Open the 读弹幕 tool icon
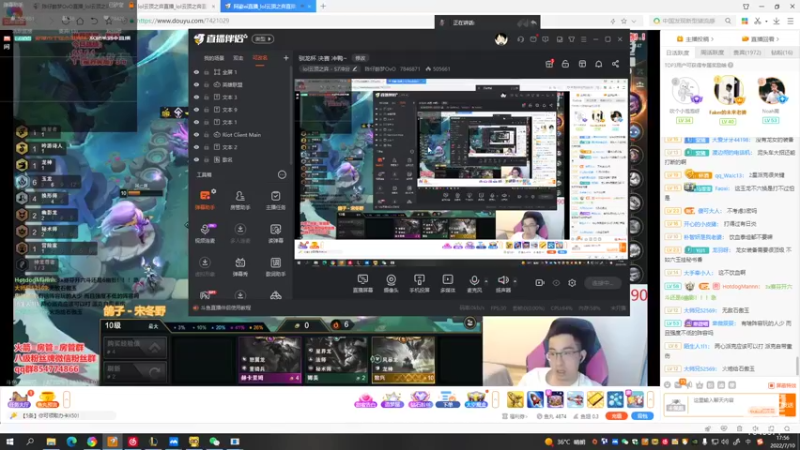This screenshot has height=450, width=800. [276, 233]
